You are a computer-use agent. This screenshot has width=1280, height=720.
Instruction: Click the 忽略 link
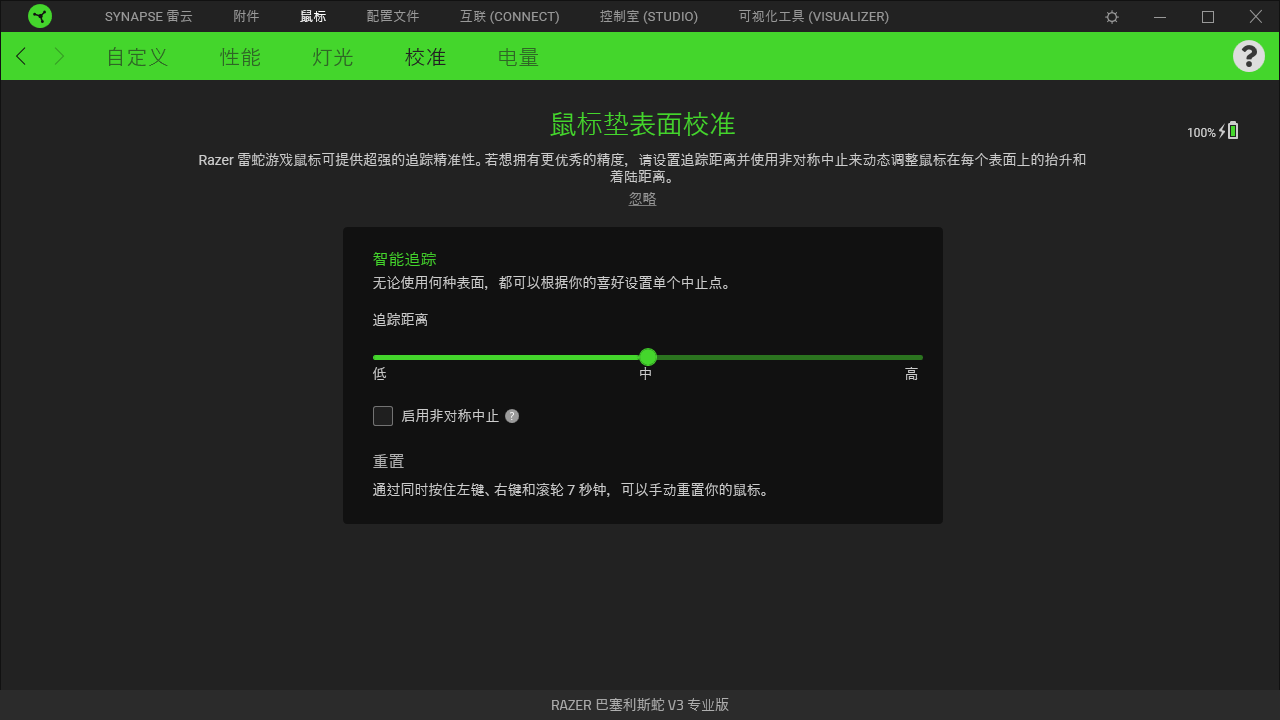click(x=643, y=199)
